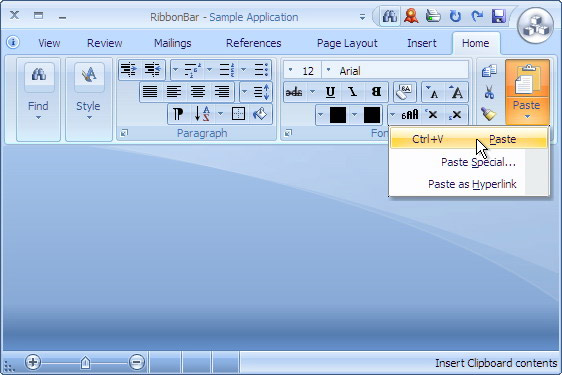Toggle subscript x formatting
This screenshot has height=375, width=562.
pyautogui.click(x=455, y=115)
